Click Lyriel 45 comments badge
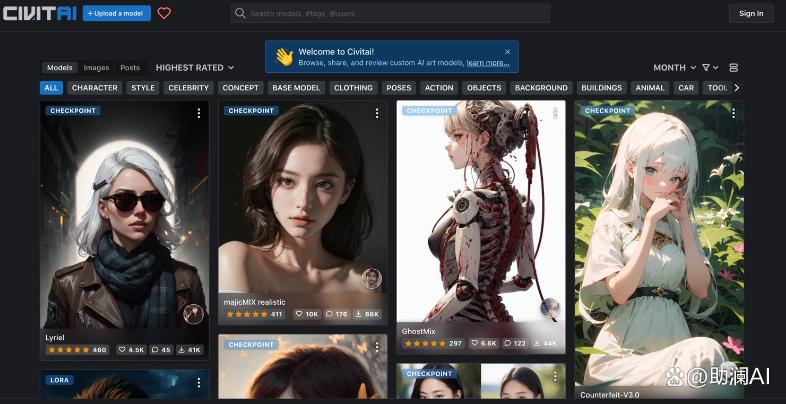786x404 pixels. [x=161, y=350]
